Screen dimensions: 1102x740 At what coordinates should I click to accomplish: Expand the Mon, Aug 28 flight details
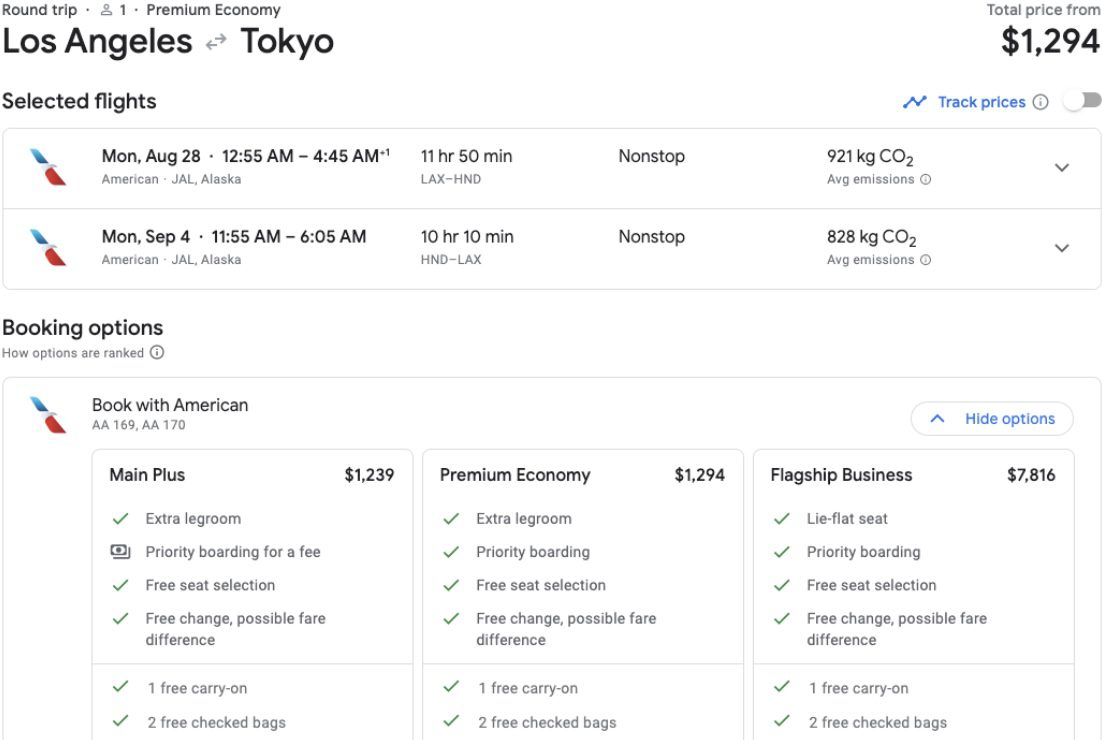[x=1062, y=167]
